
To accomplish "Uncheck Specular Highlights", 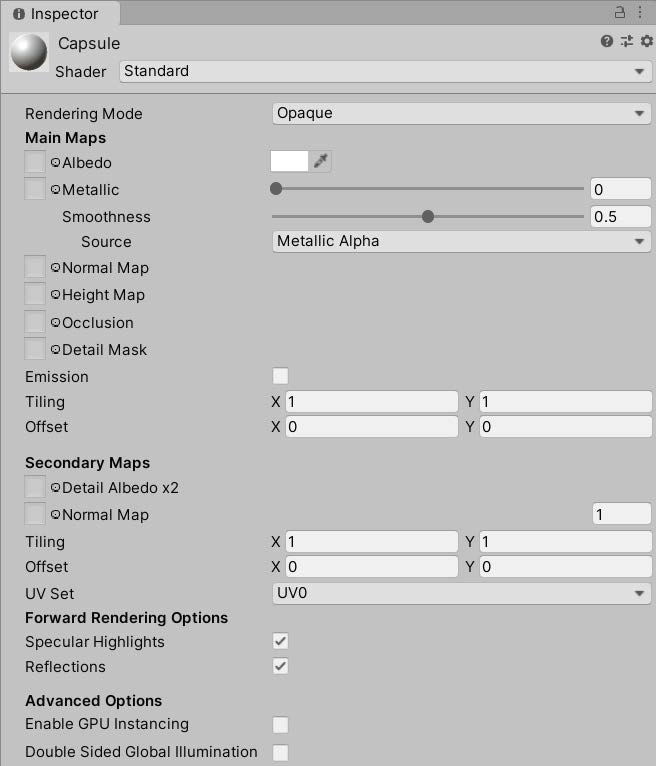I will 280,641.
